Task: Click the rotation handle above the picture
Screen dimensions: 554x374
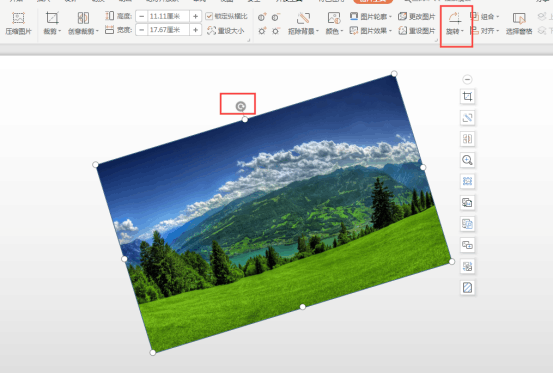Action: tap(241, 106)
